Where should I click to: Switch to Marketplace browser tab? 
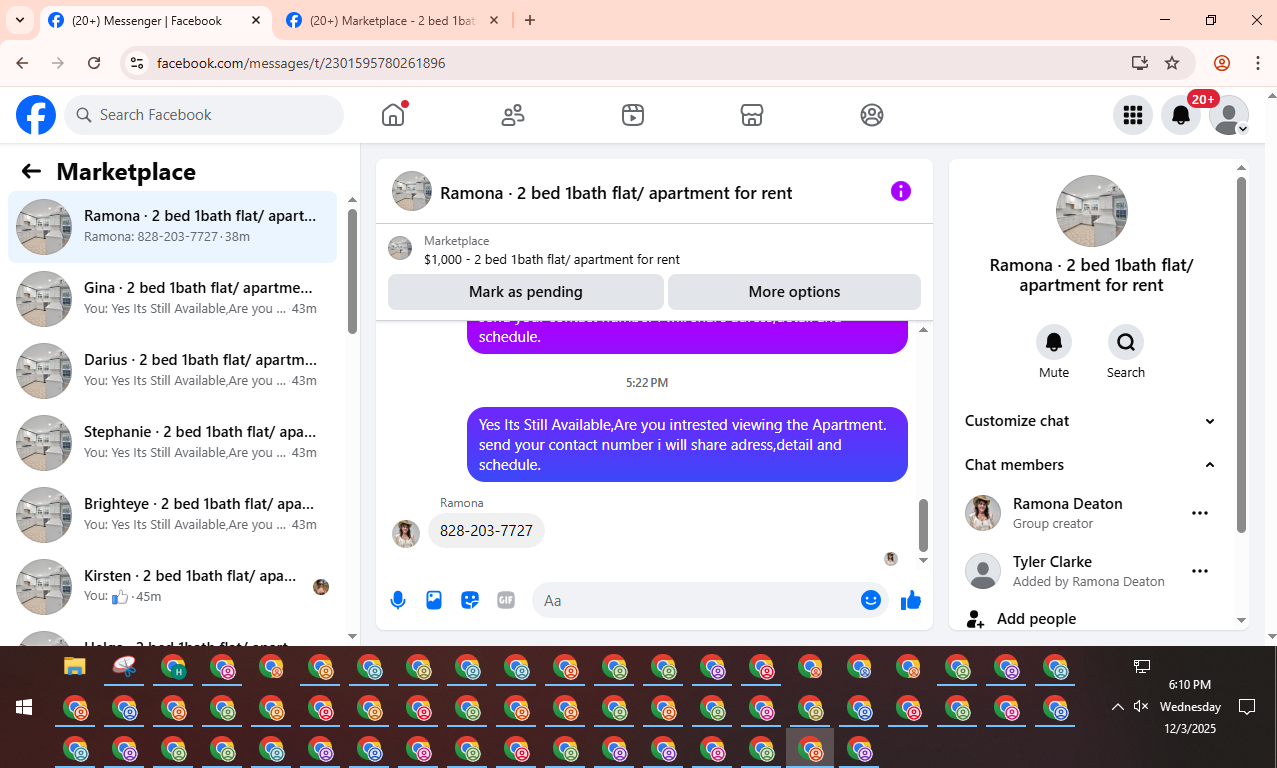[392, 21]
